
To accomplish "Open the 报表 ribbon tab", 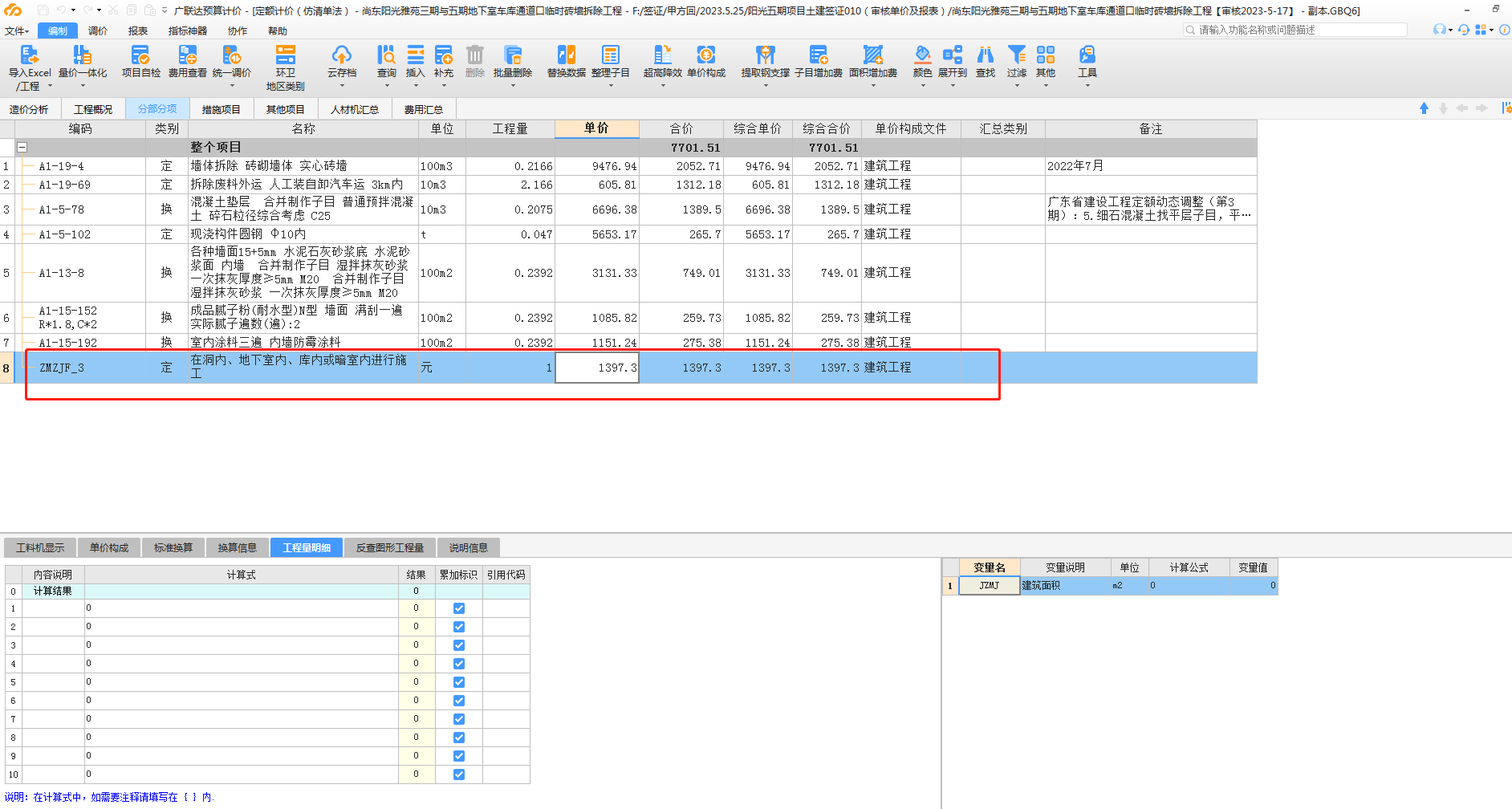I will pos(138,30).
